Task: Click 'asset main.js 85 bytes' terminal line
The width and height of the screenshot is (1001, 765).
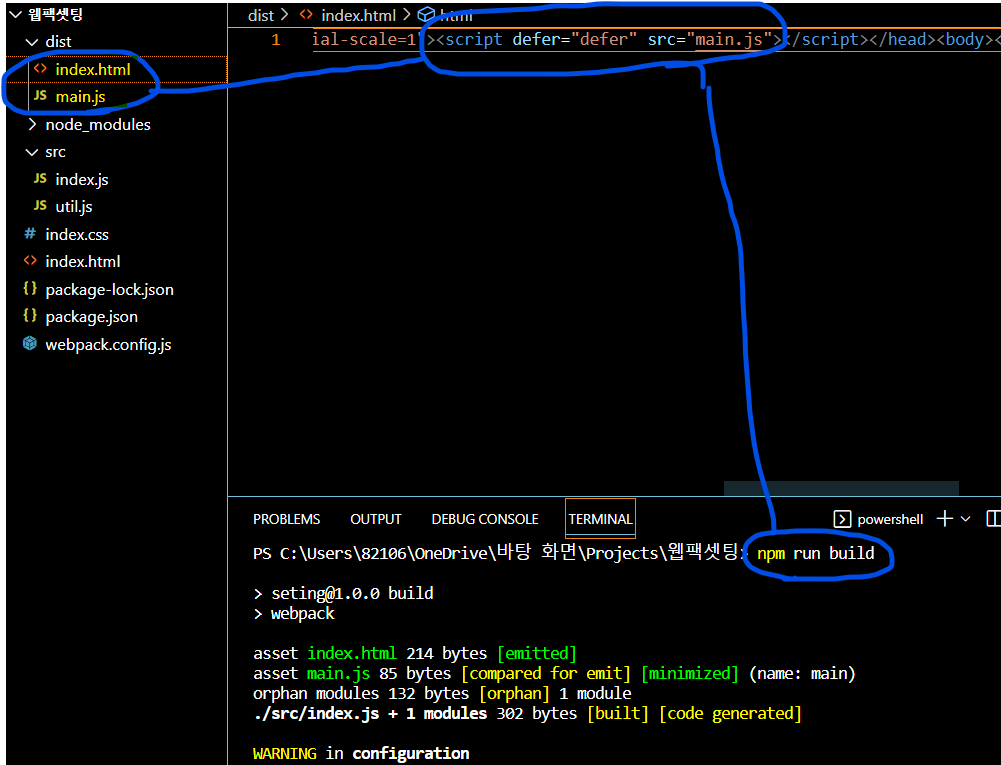Action: pyautogui.click(x=554, y=673)
